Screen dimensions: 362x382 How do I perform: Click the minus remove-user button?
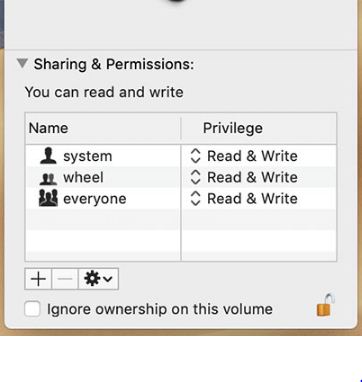point(65,279)
